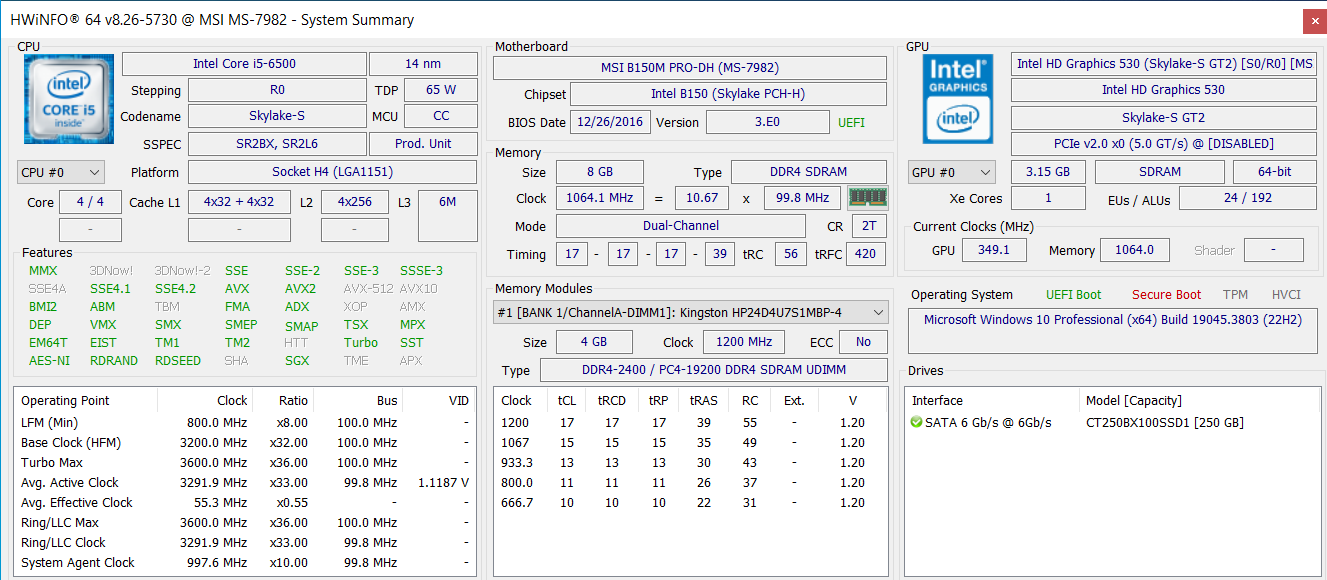Click the Intel Core i5-6500 name field
This screenshot has height=580, width=1327.
tap(244, 64)
